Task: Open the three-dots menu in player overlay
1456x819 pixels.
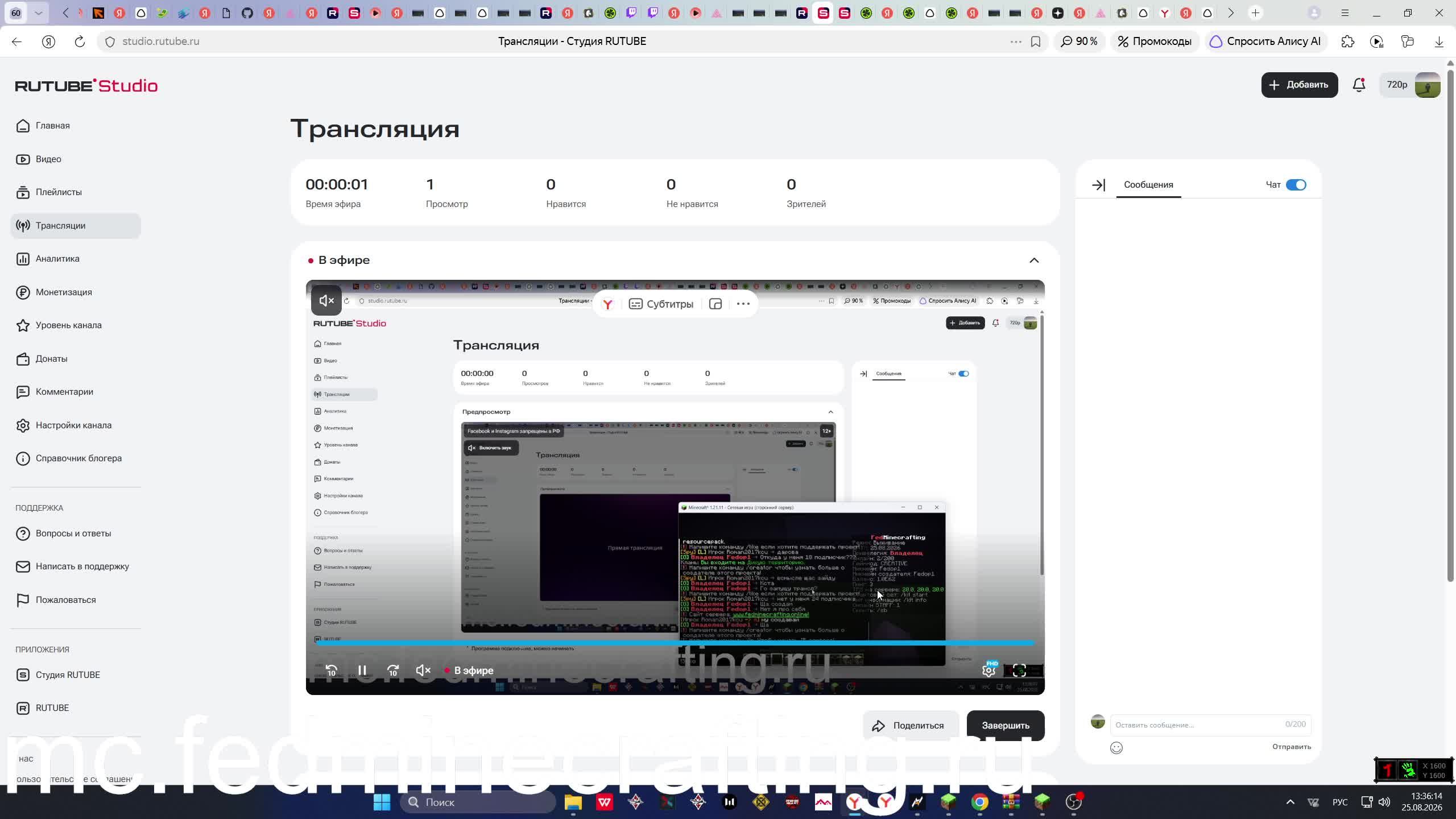Action: [743, 304]
